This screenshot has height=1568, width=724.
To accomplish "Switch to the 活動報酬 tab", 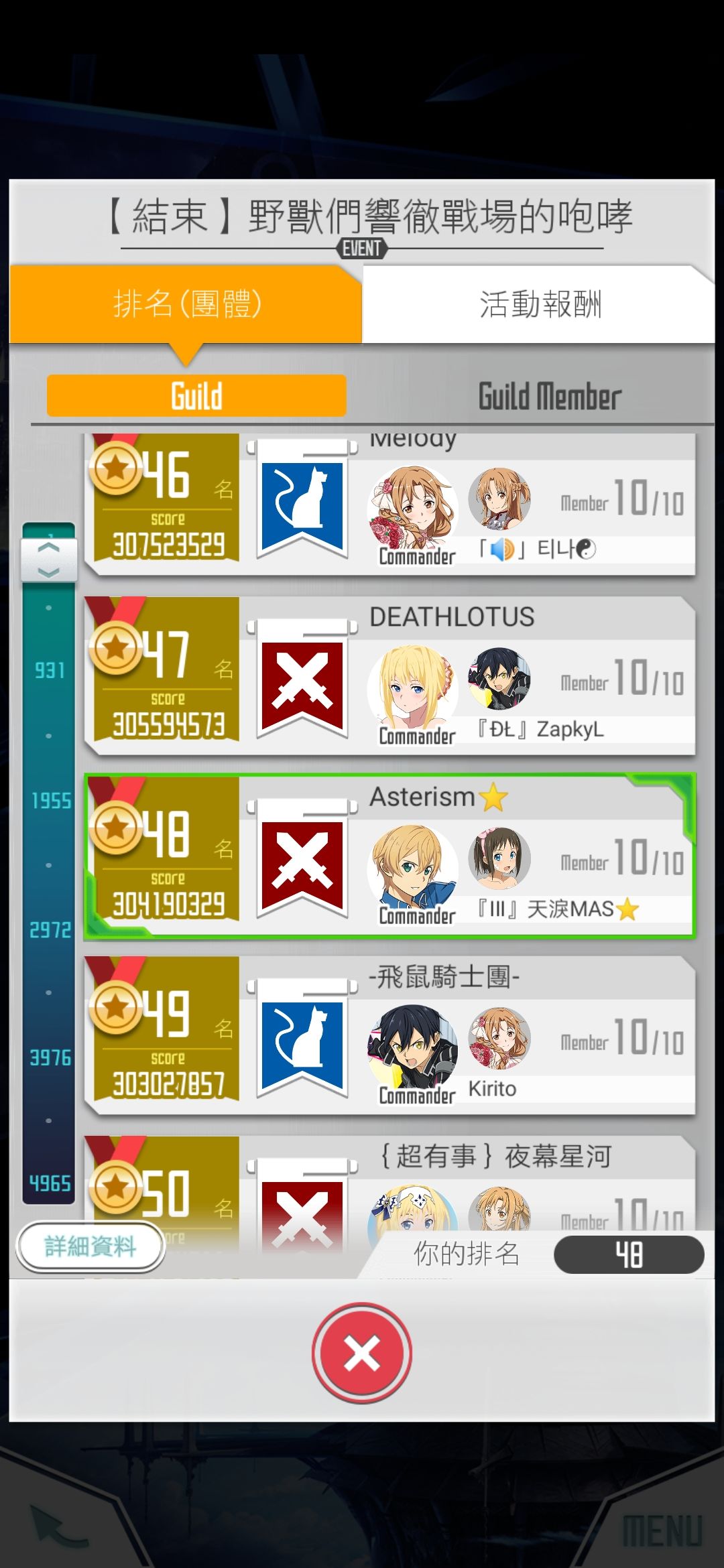I will click(x=538, y=304).
